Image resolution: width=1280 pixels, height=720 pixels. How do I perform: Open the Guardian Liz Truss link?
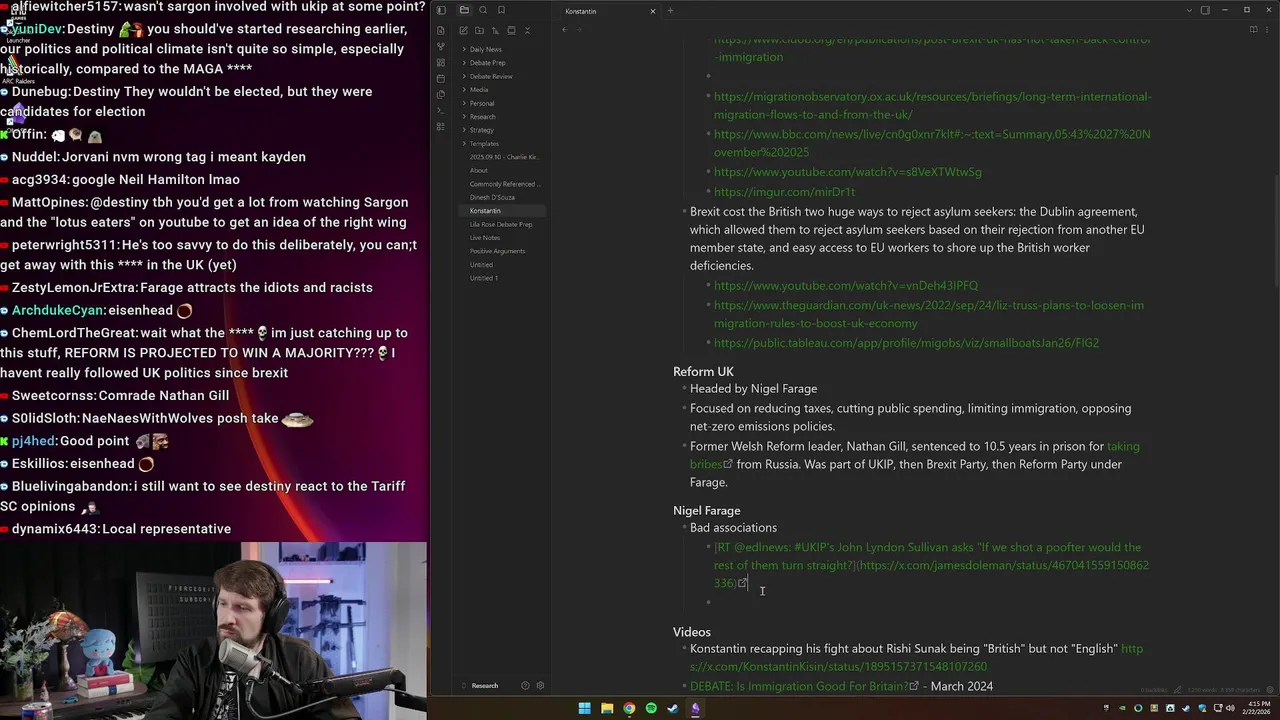(x=929, y=314)
